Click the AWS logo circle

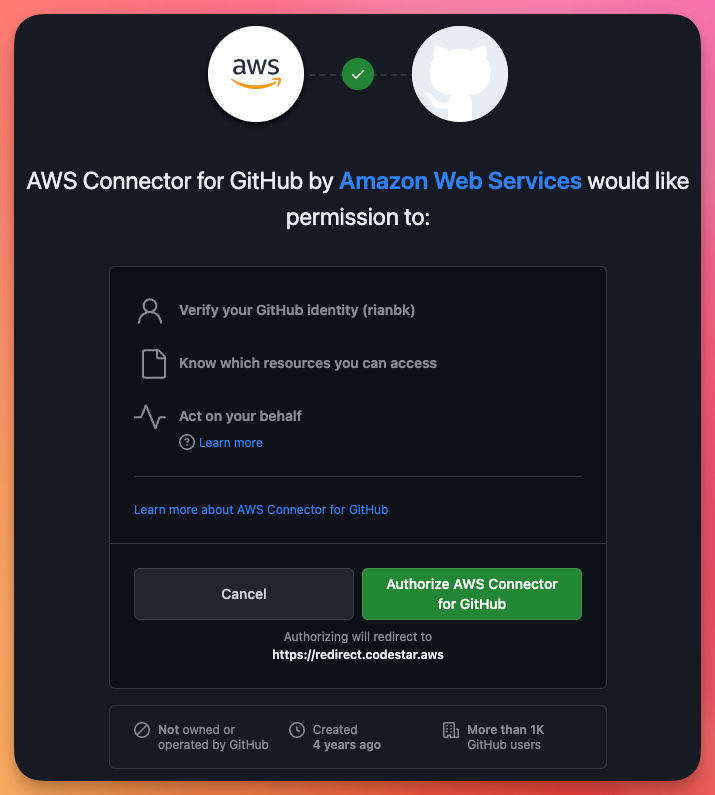click(256, 74)
